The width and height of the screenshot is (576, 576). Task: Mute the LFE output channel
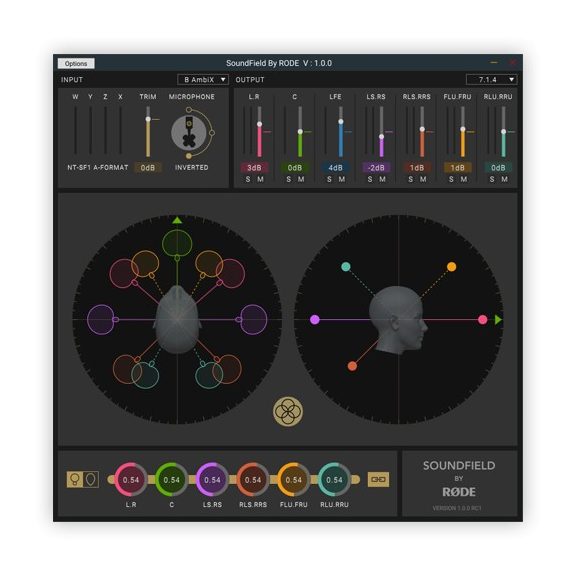coord(342,179)
